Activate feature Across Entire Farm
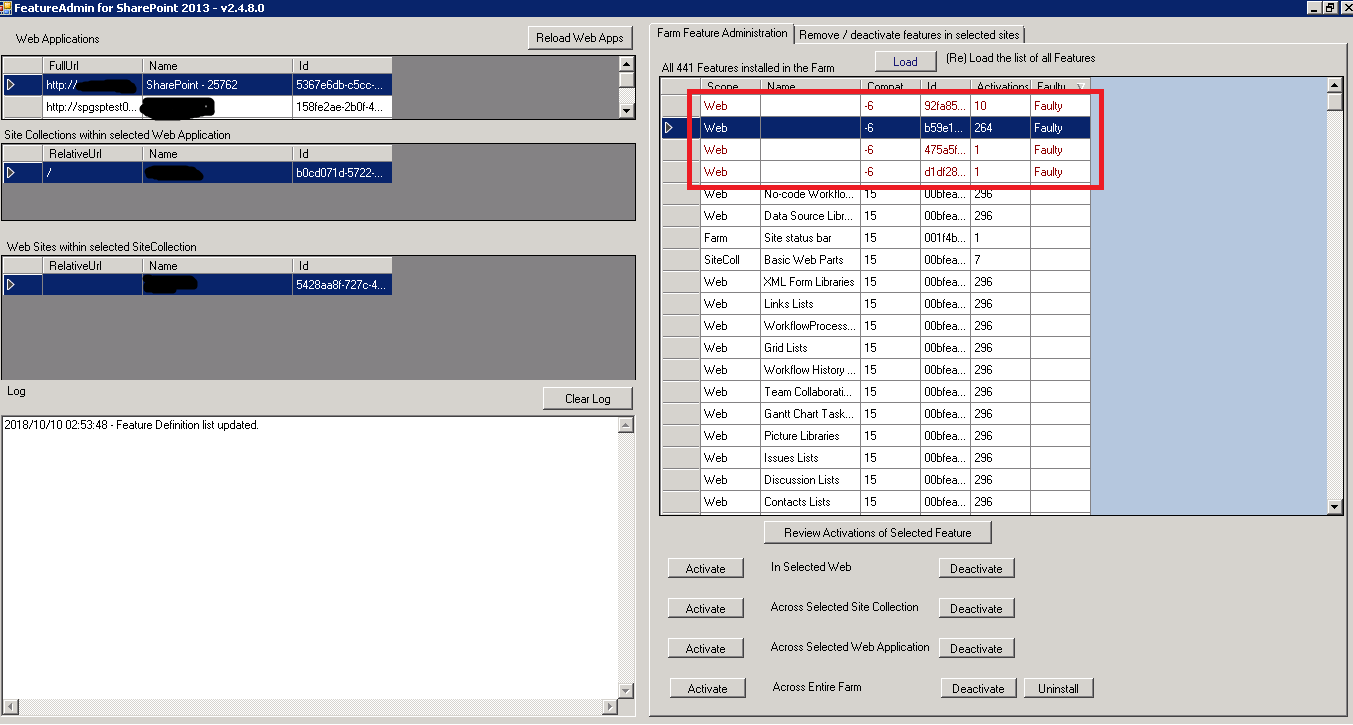 pos(707,688)
